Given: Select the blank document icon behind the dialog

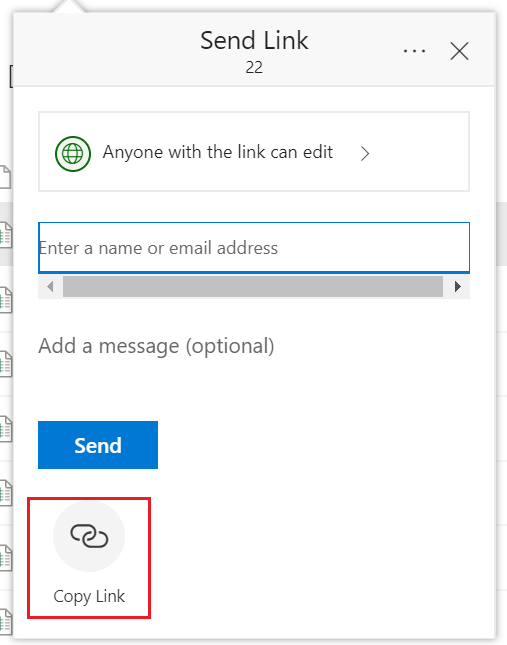Looking at the screenshot, I should pos(5,177).
